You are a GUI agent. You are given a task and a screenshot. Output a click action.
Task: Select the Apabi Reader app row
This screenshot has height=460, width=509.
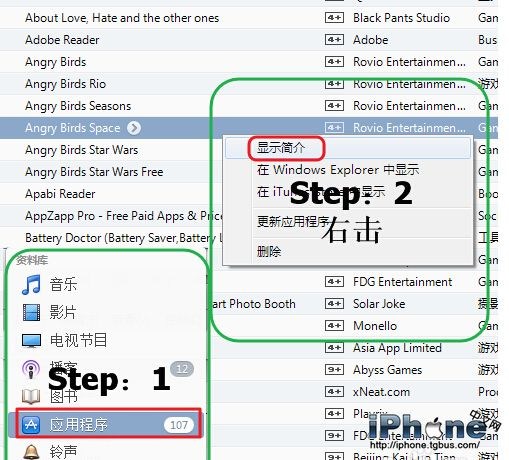point(249,194)
